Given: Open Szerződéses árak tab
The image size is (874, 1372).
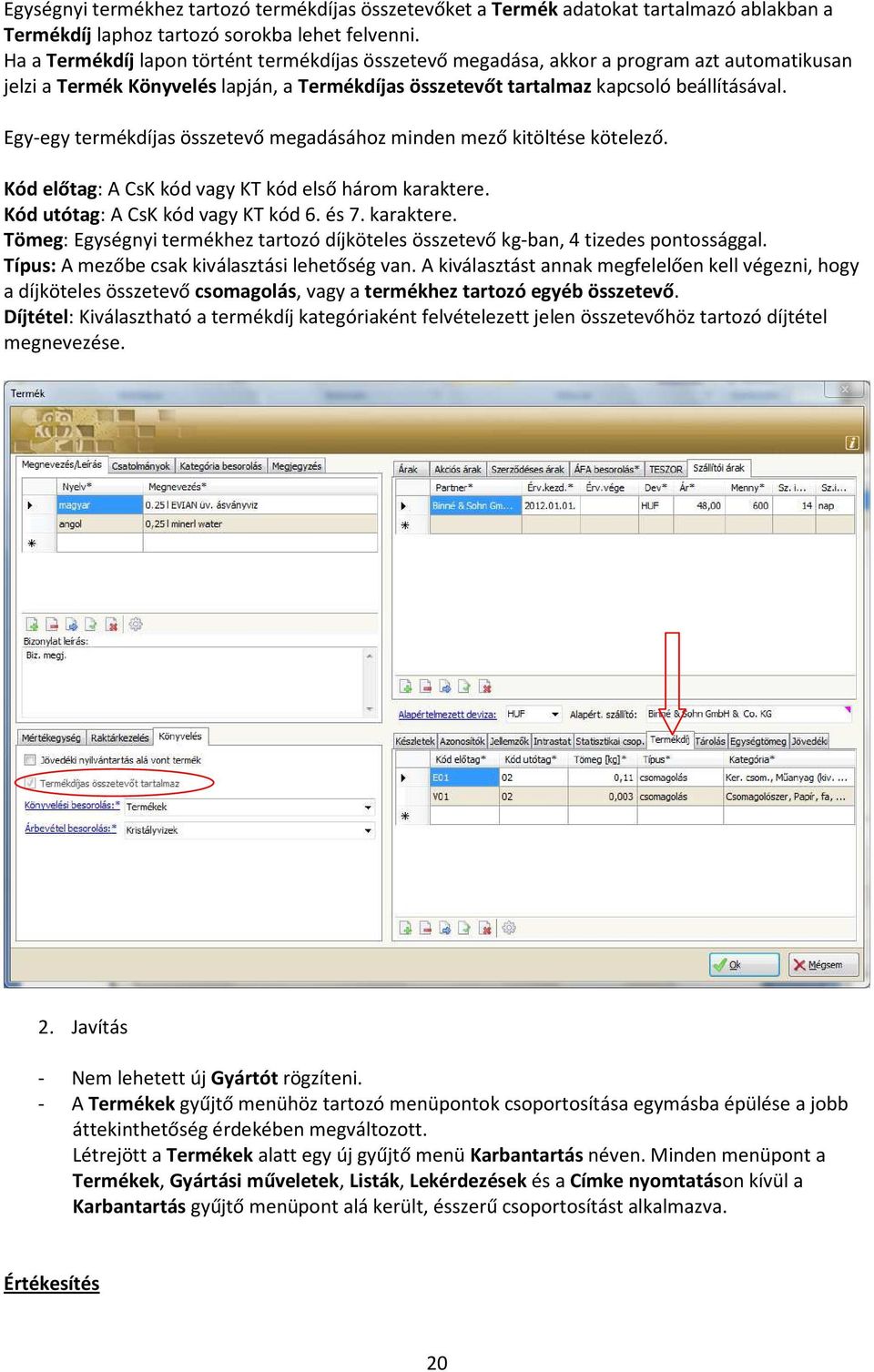Looking at the screenshot, I should pos(528,470).
